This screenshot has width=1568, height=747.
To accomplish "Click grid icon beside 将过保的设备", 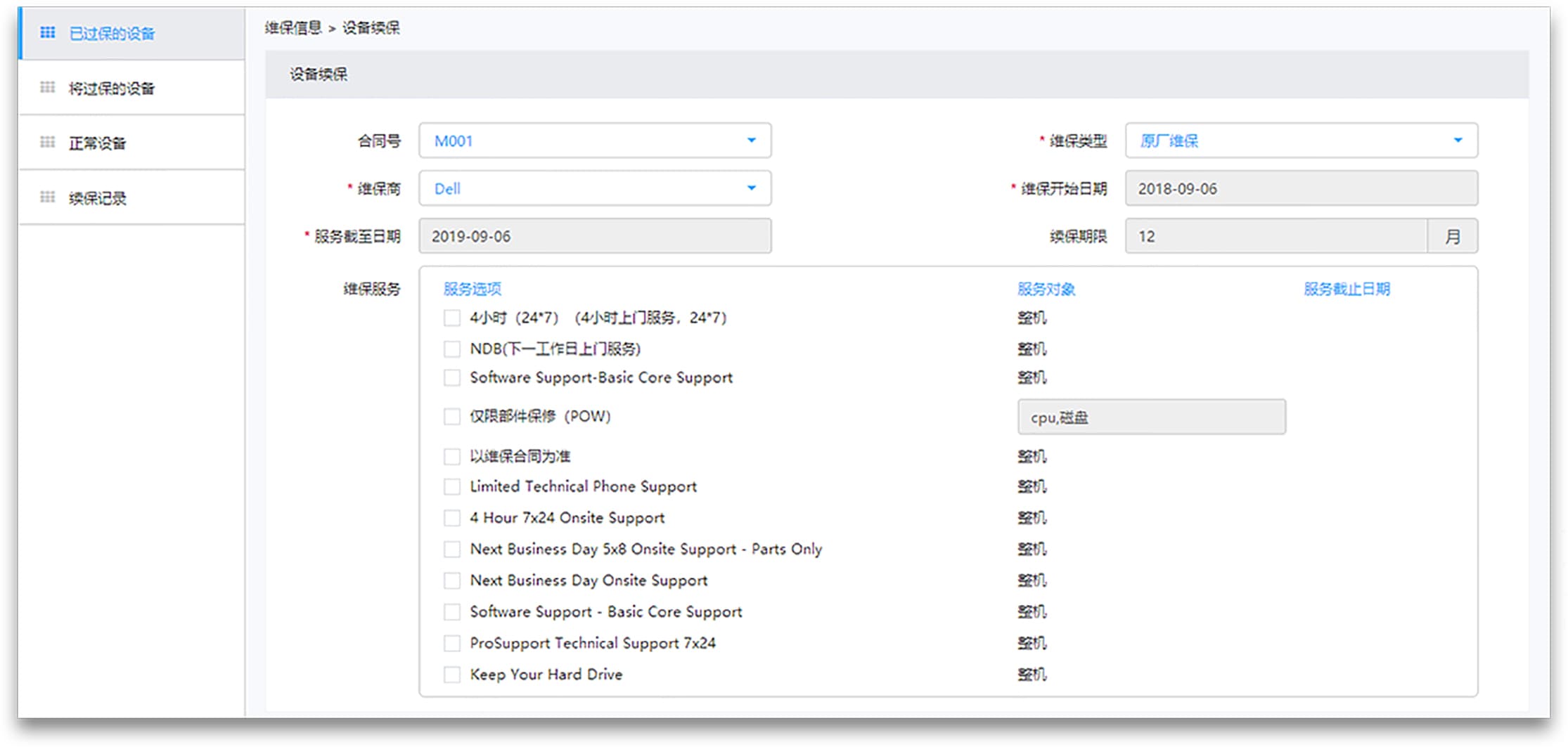I will point(47,87).
